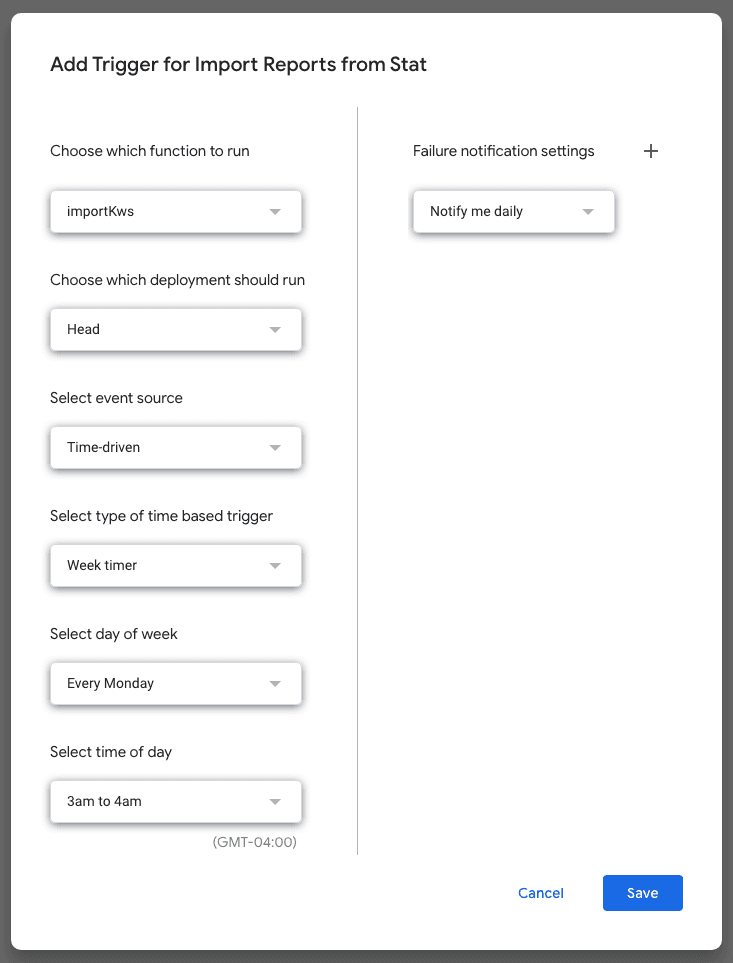Expand the Week timer trigger type dropdown

176,565
